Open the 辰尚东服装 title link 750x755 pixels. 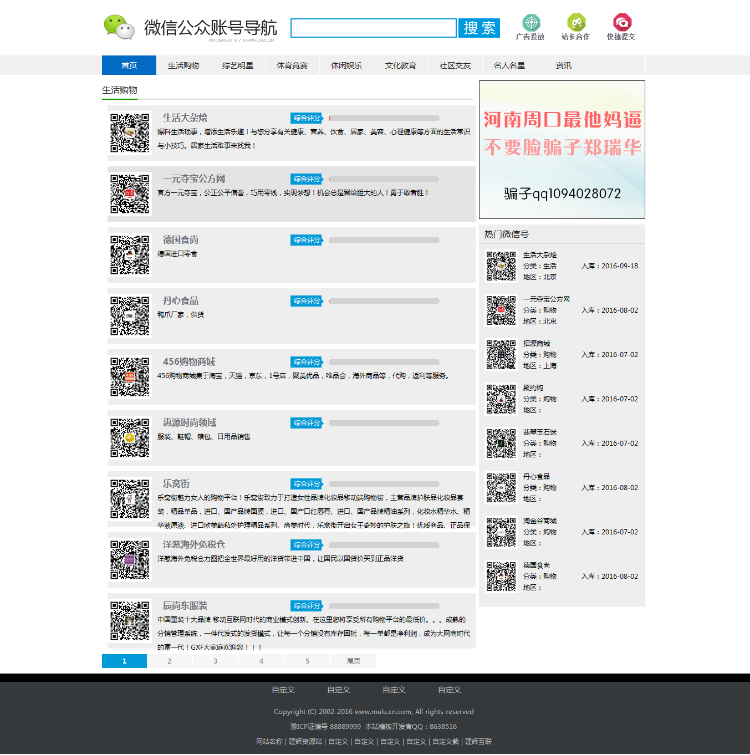185,606
